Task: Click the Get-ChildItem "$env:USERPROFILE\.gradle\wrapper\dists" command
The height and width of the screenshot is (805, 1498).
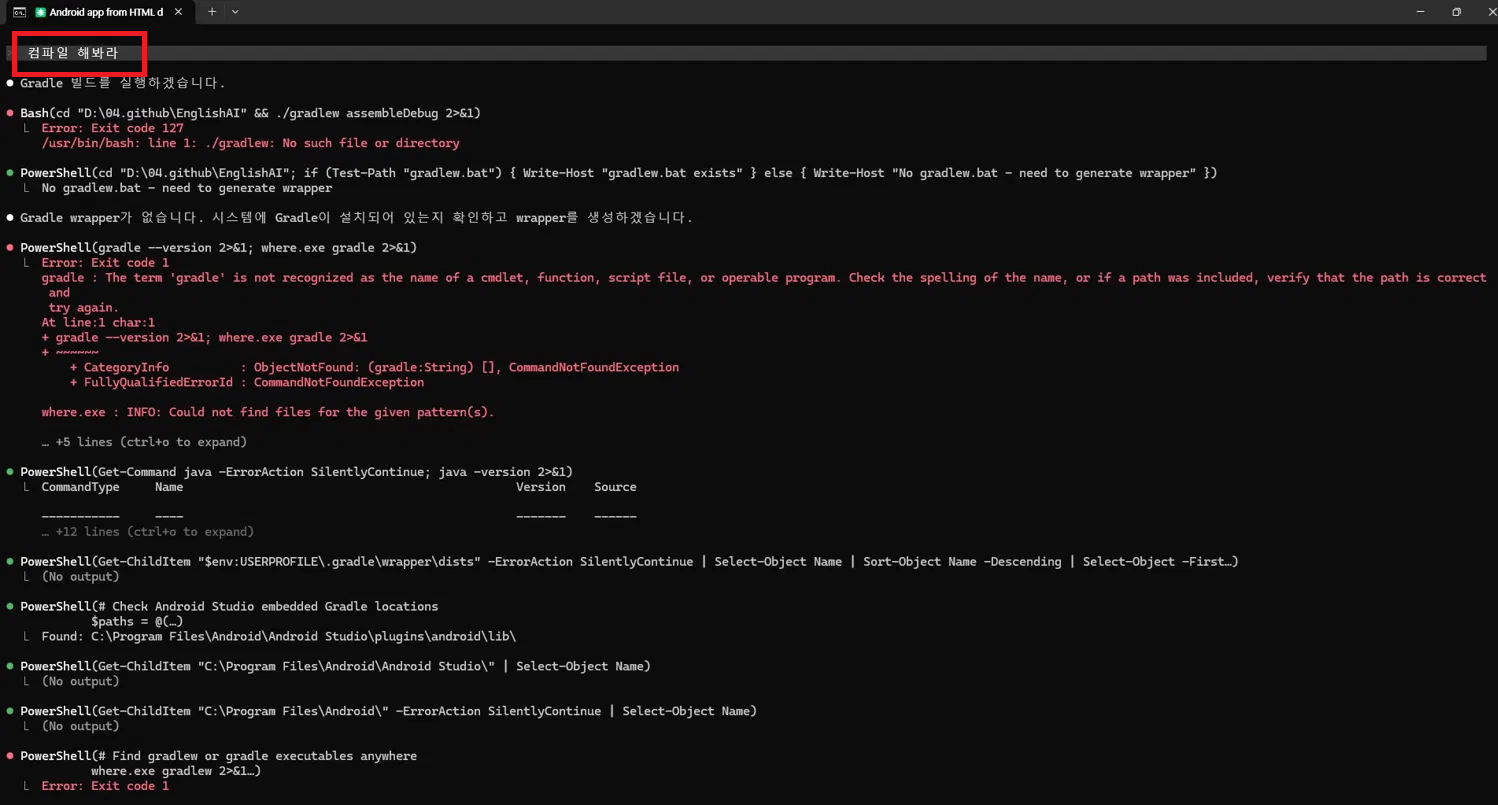Action: [629, 562]
